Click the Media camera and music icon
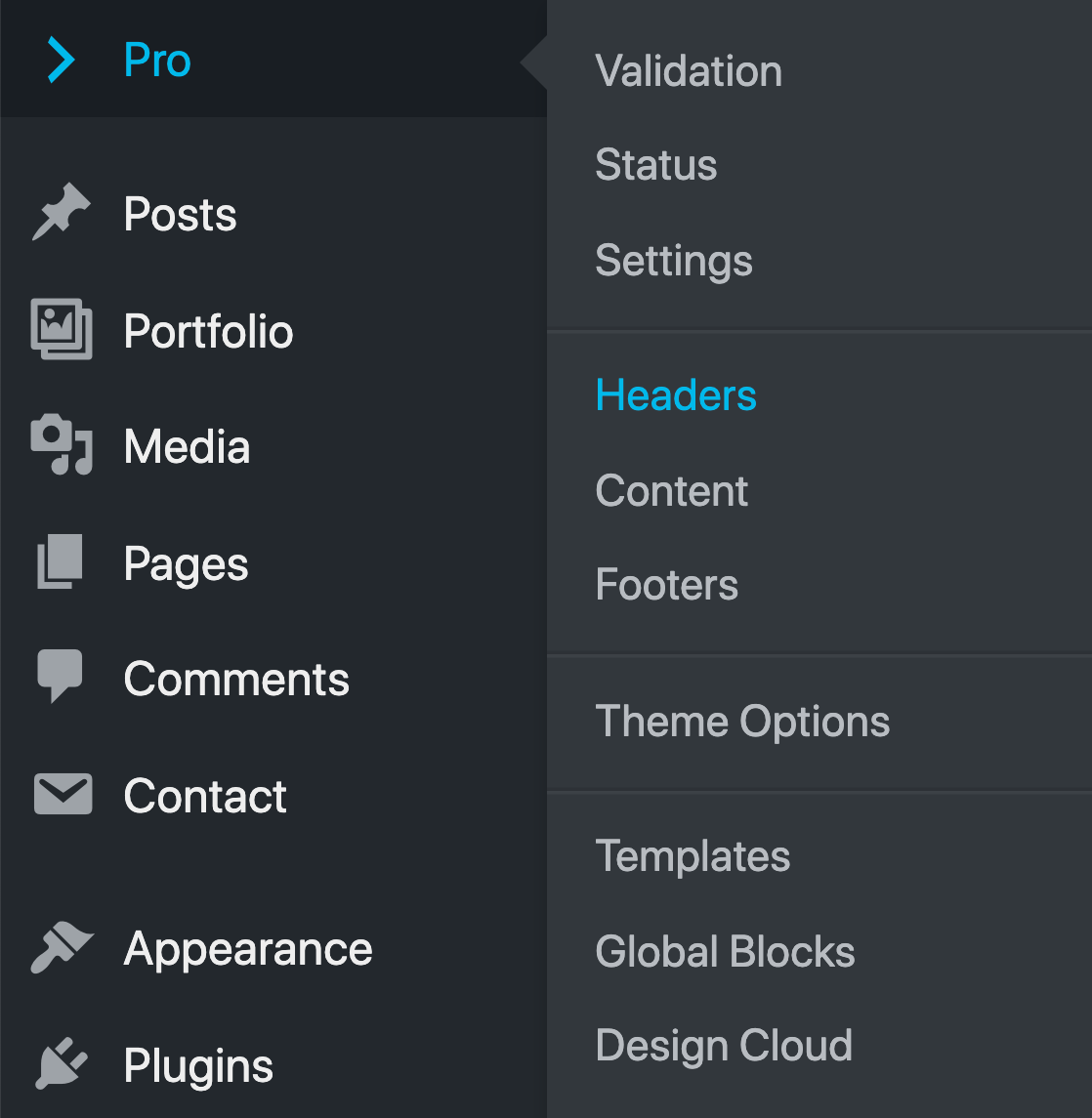This screenshot has width=1092, height=1118. (x=62, y=444)
